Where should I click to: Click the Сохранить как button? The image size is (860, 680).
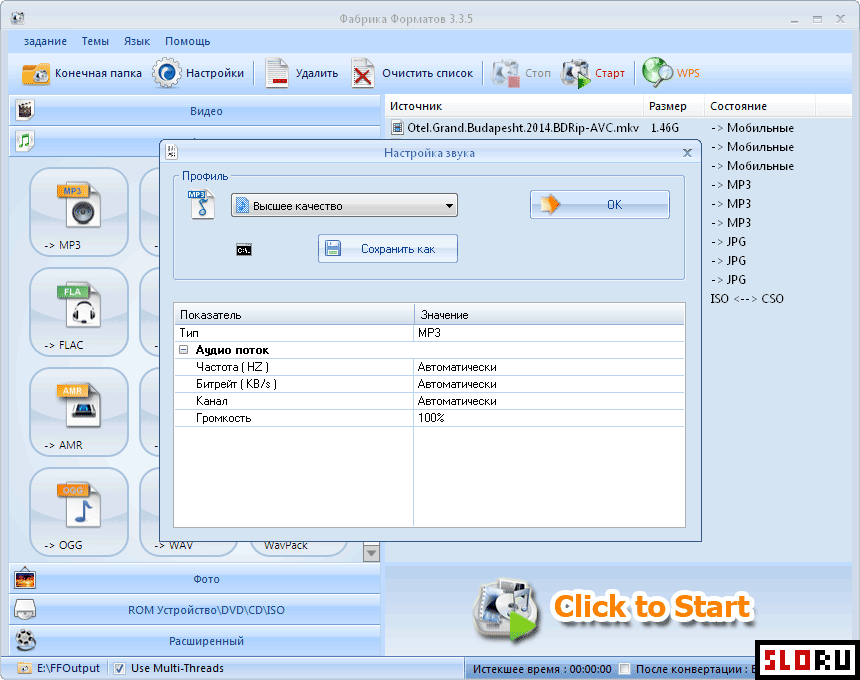coord(388,249)
